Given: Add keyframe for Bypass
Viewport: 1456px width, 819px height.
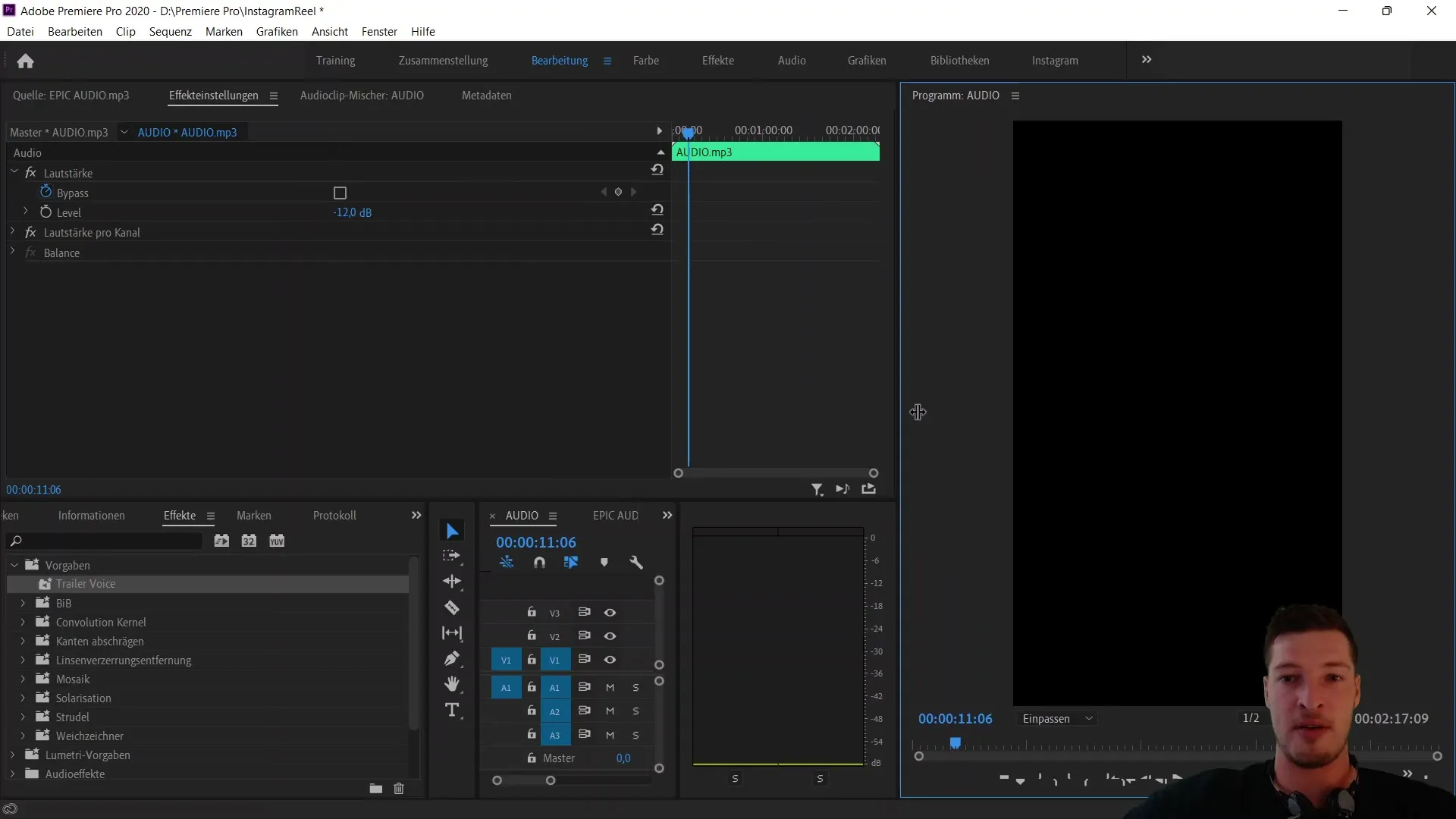Looking at the screenshot, I should coord(618,192).
